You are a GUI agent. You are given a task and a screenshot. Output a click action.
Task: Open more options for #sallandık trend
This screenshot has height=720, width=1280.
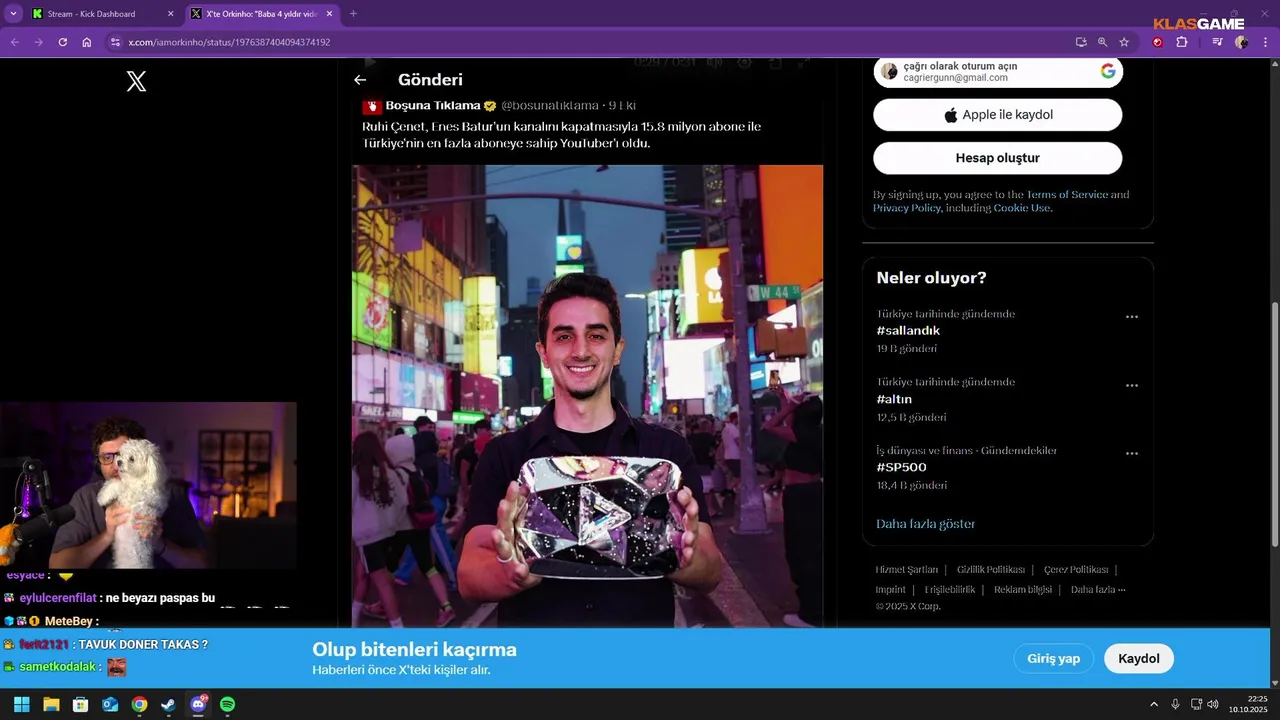click(1132, 317)
